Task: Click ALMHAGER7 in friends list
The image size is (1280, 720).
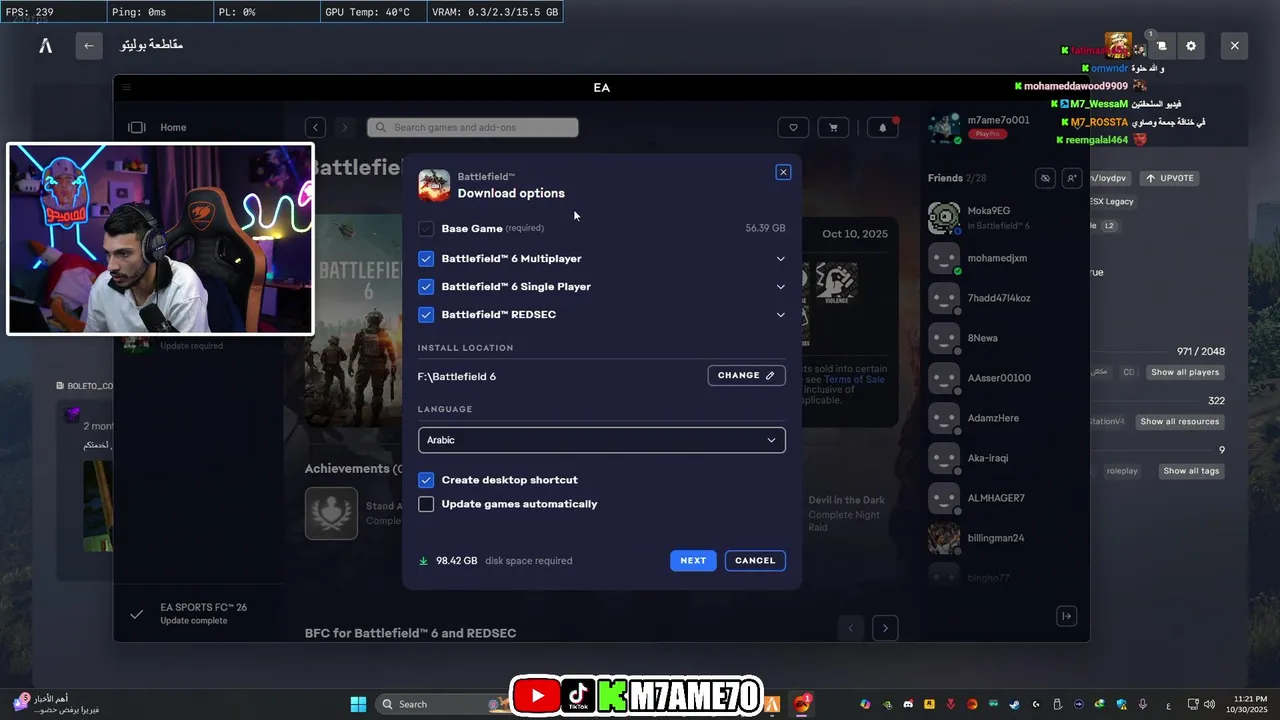Action: (x=996, y=498)
